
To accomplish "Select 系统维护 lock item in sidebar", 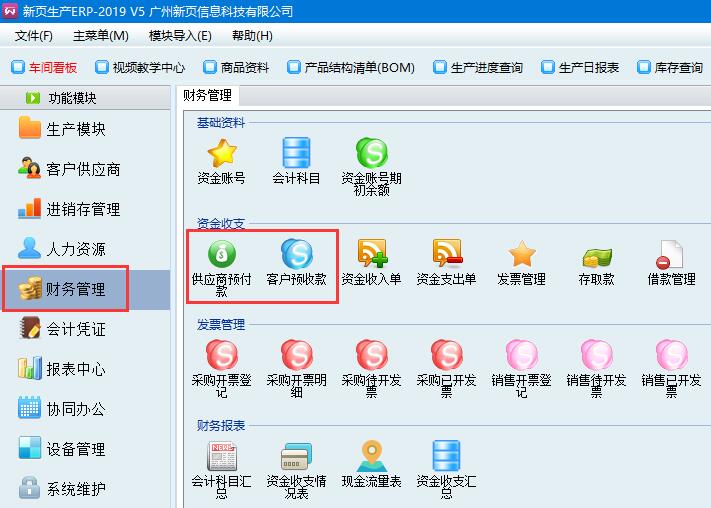I will pyautogui.click(x=75, y=489).
